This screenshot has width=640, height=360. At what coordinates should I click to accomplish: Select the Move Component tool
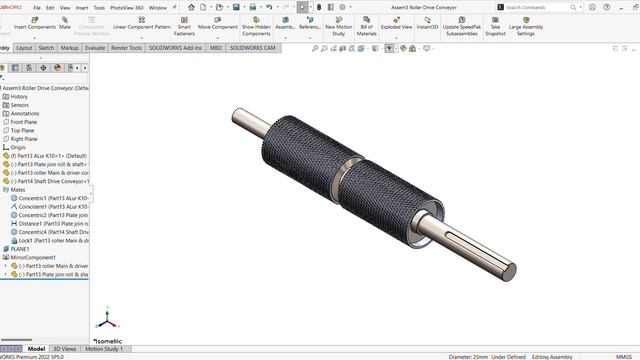tap(218, 23)
